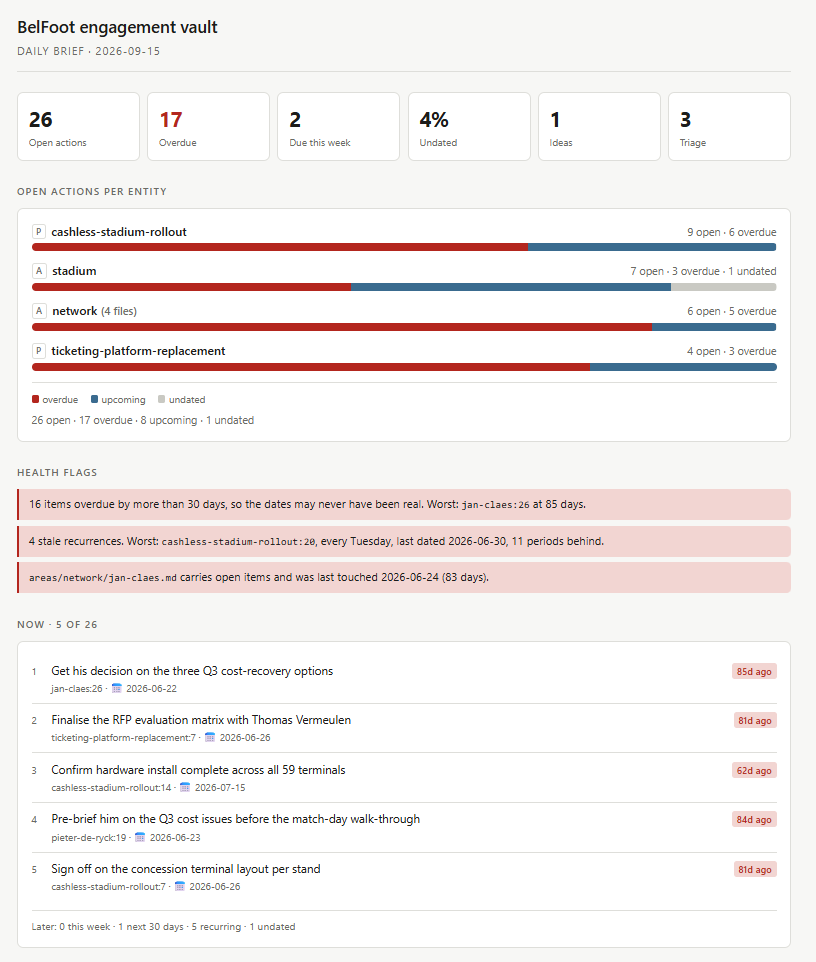Open task Sign off on concession terminal layout
This screenshot has width=816, height=962.
pos(186,869)
